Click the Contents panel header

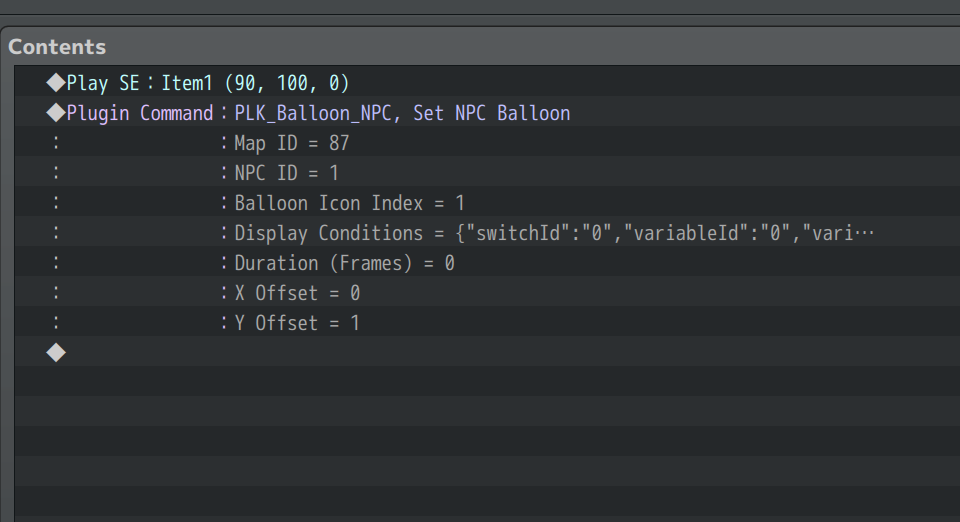[x=57, y=47]
